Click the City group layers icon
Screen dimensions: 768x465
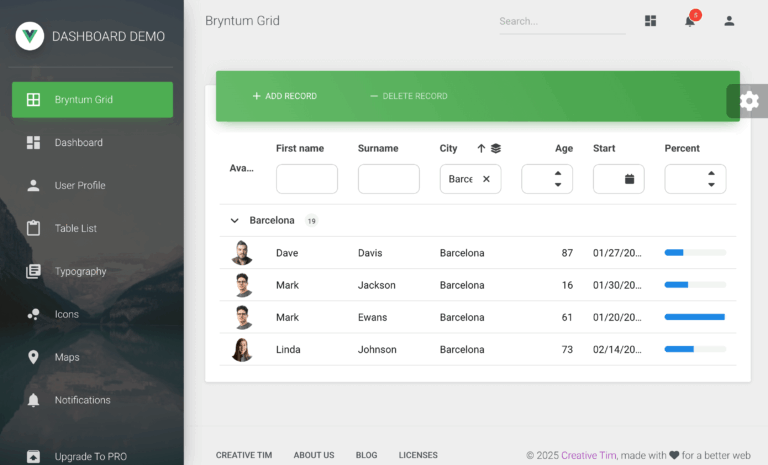point(496,148)
